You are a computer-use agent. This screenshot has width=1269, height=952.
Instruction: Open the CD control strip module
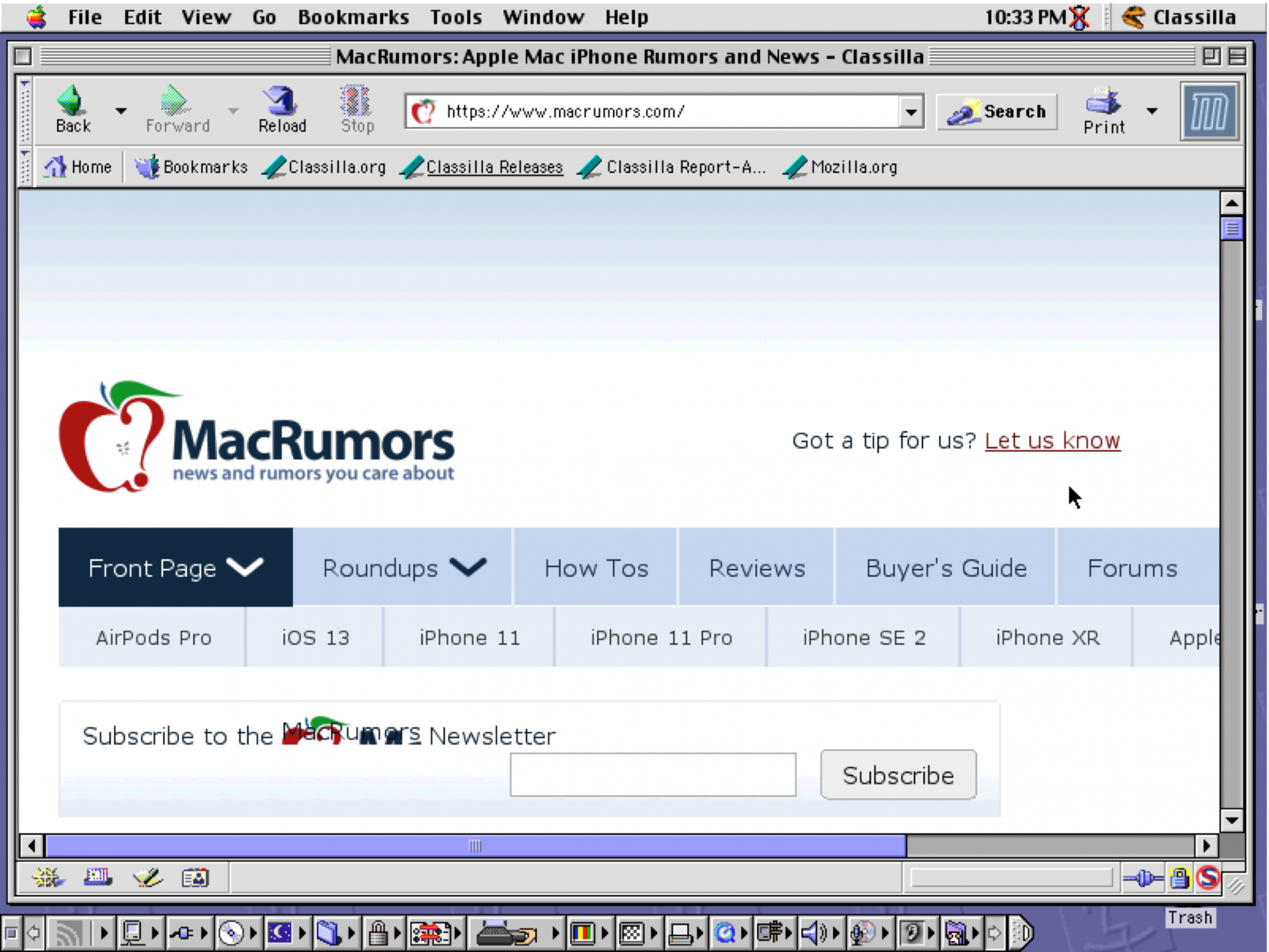pos(237,932)
